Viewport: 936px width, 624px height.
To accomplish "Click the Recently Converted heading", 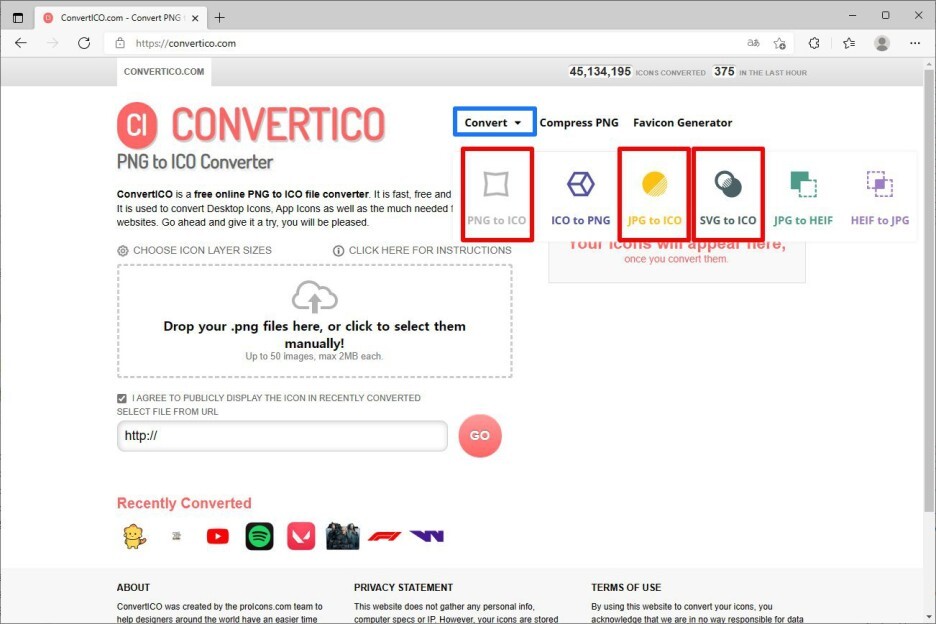I will coord(184,503).
